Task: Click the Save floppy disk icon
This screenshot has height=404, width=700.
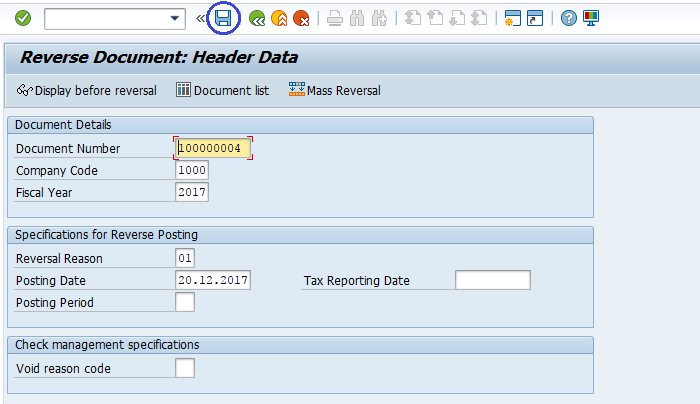Action: tap(224, 18)
